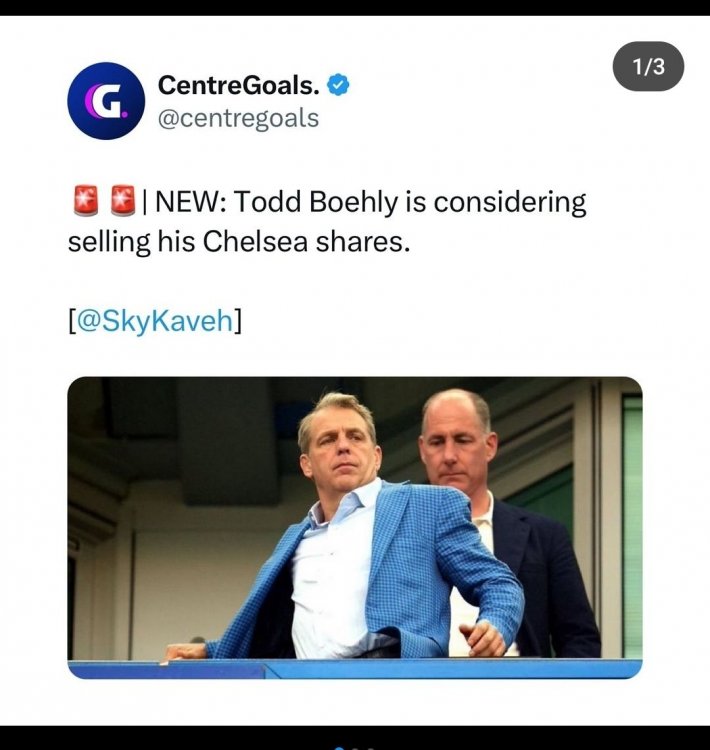
Task: Tap the second red siren emoji
Action: [121, 203]
